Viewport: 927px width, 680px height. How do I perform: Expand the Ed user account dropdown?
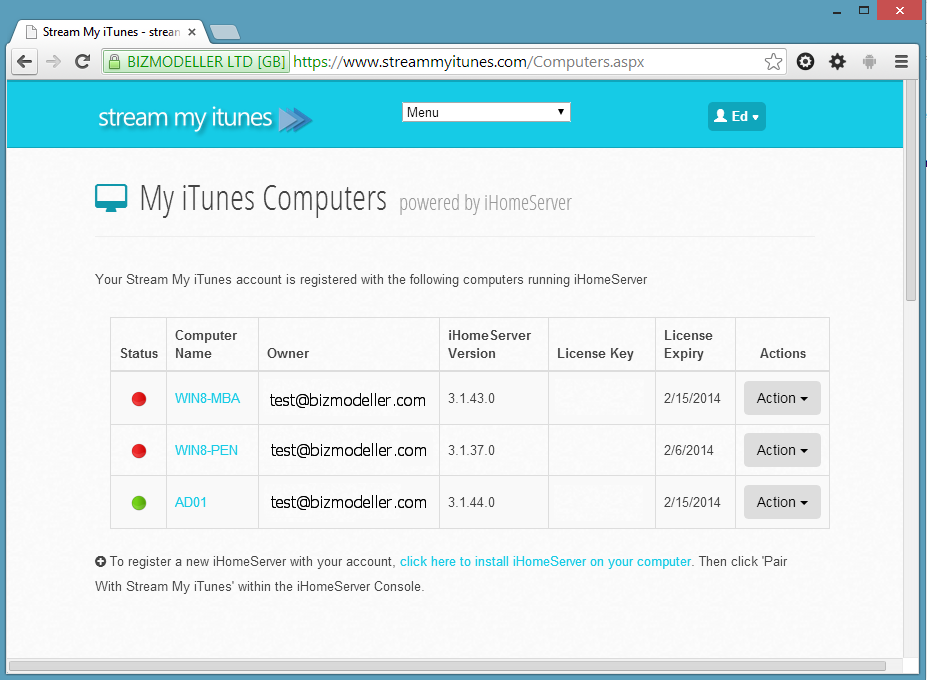coord(737,116)
